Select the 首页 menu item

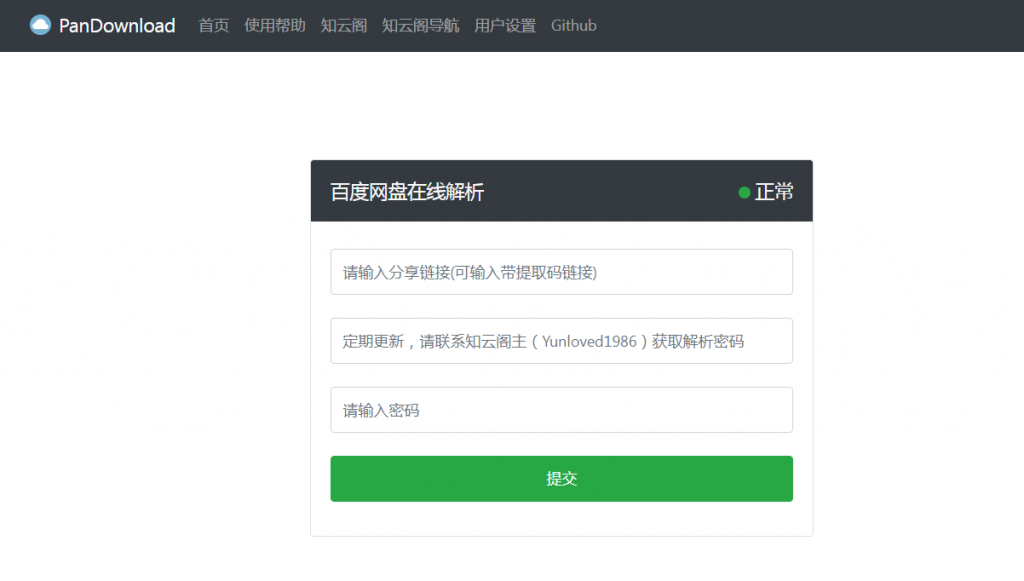213,26
